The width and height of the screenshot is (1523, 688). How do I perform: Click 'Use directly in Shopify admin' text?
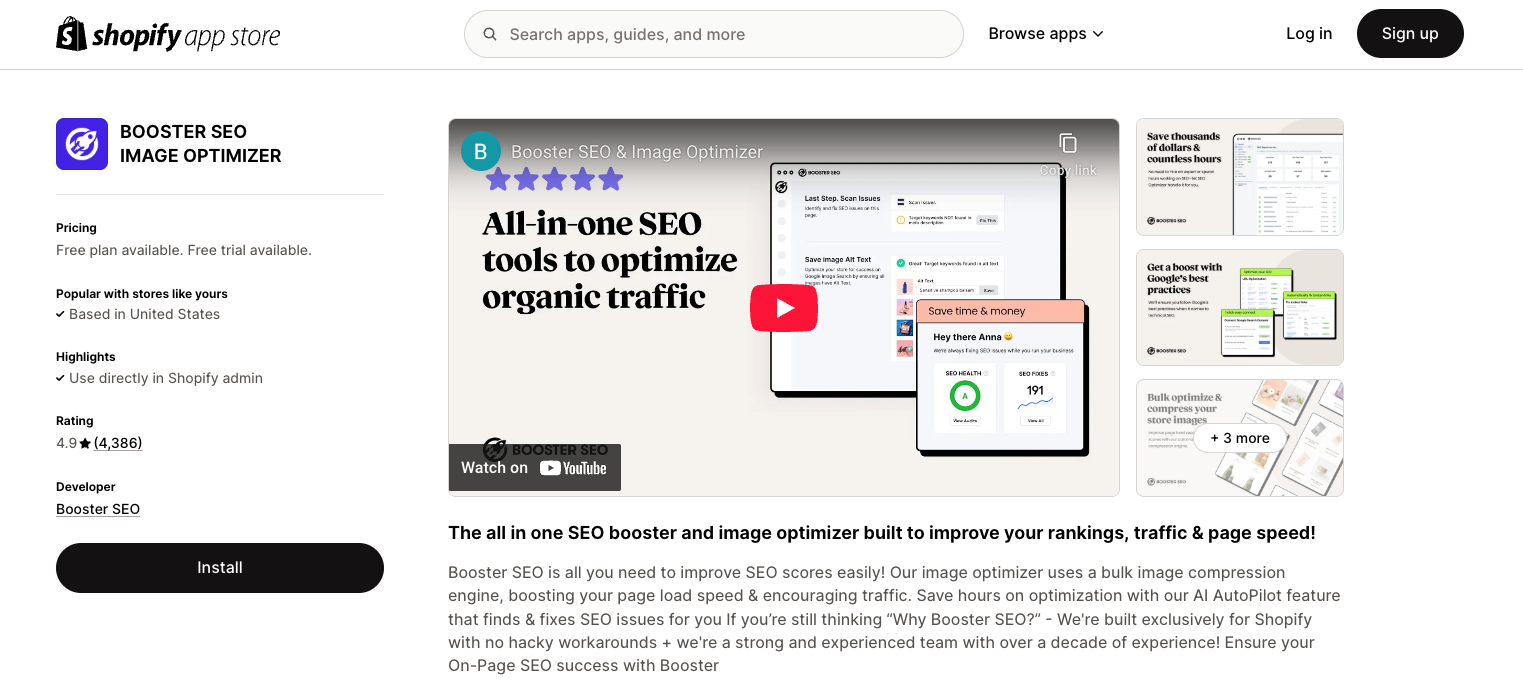(x=166, y=378)
